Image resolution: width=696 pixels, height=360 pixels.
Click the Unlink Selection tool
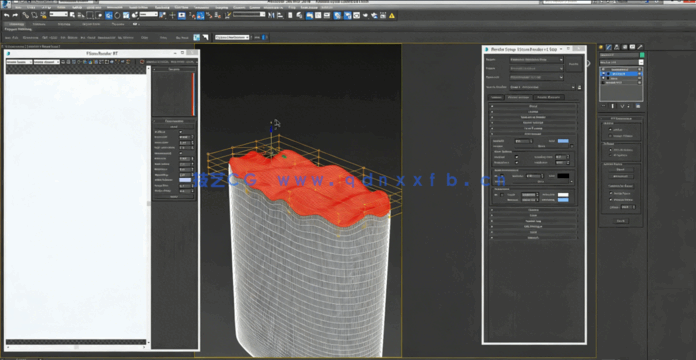[34, 15]
